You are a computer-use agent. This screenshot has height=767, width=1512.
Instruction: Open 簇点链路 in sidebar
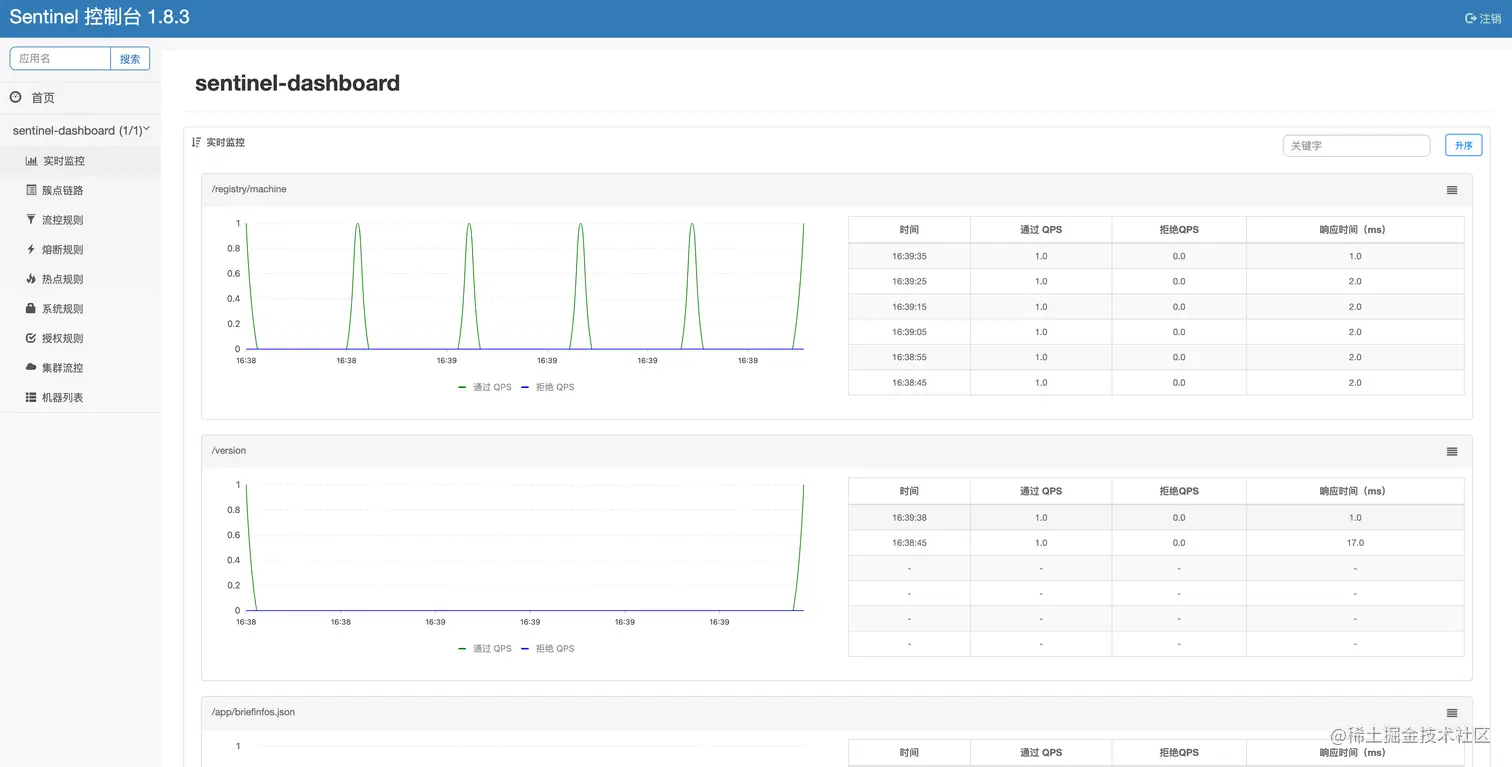80,190
